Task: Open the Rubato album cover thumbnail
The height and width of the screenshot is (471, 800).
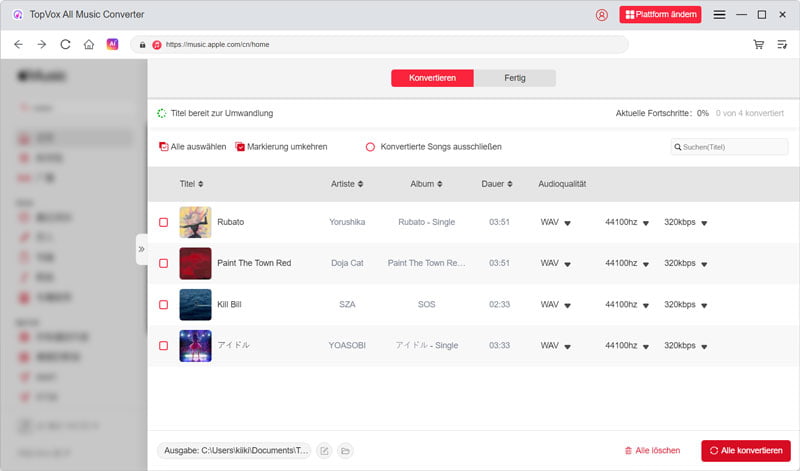Action: pos(195,222)
